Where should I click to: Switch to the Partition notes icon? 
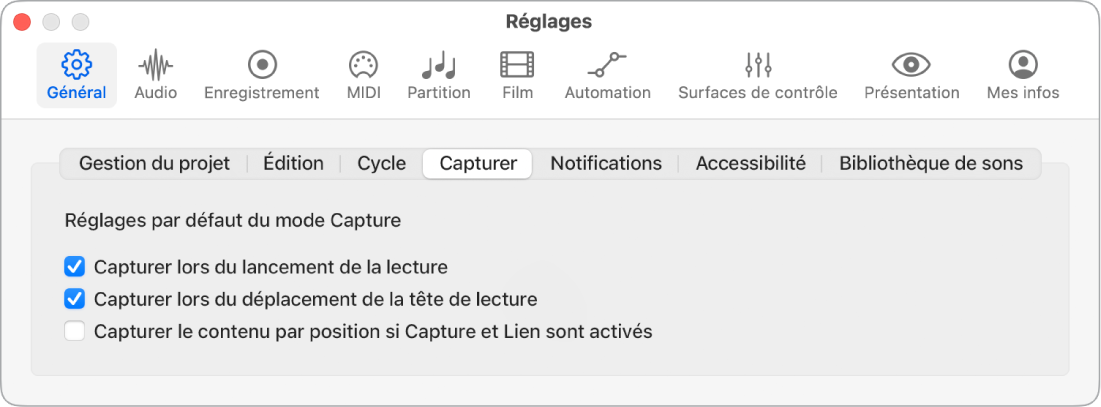(438, 66)
